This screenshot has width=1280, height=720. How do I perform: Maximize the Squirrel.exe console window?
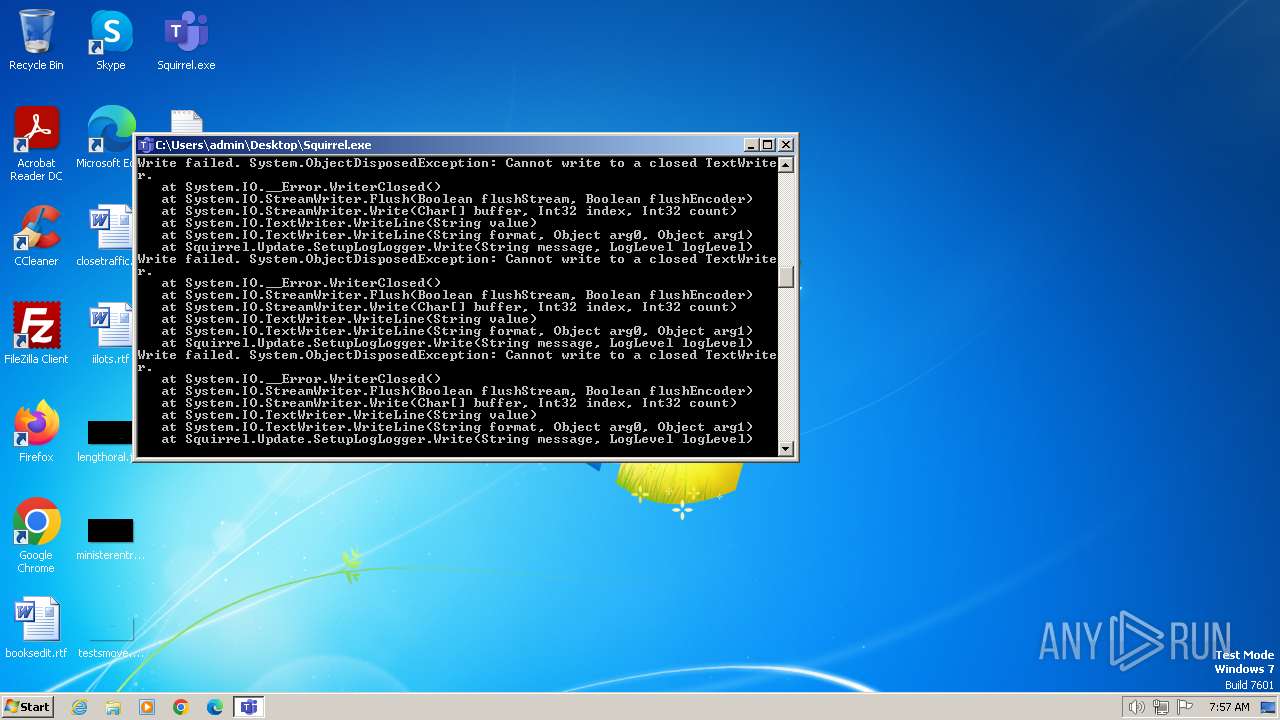(768, 145)
